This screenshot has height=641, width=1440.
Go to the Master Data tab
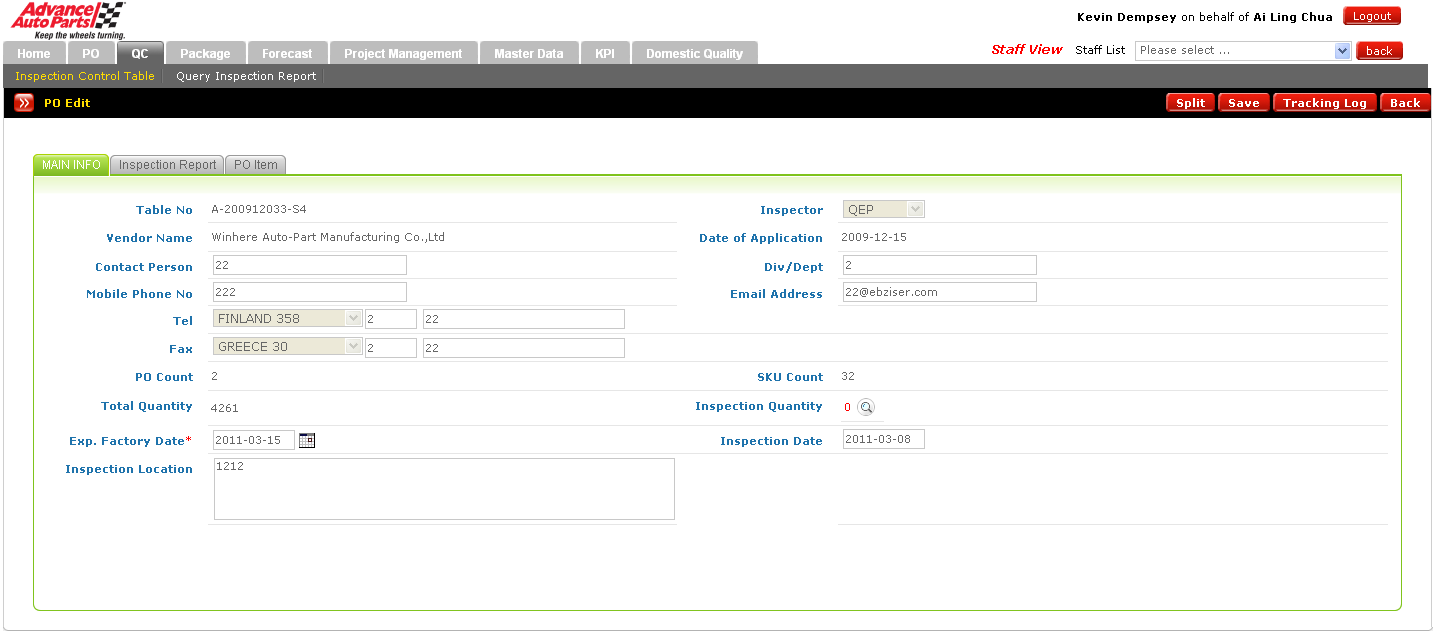tap(528, 54)
